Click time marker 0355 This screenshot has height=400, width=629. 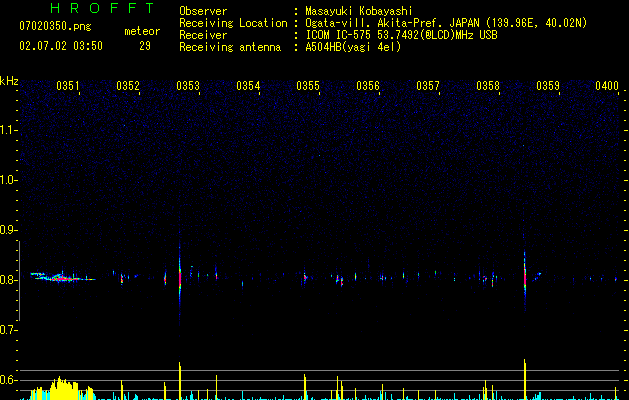click(308, 86)
